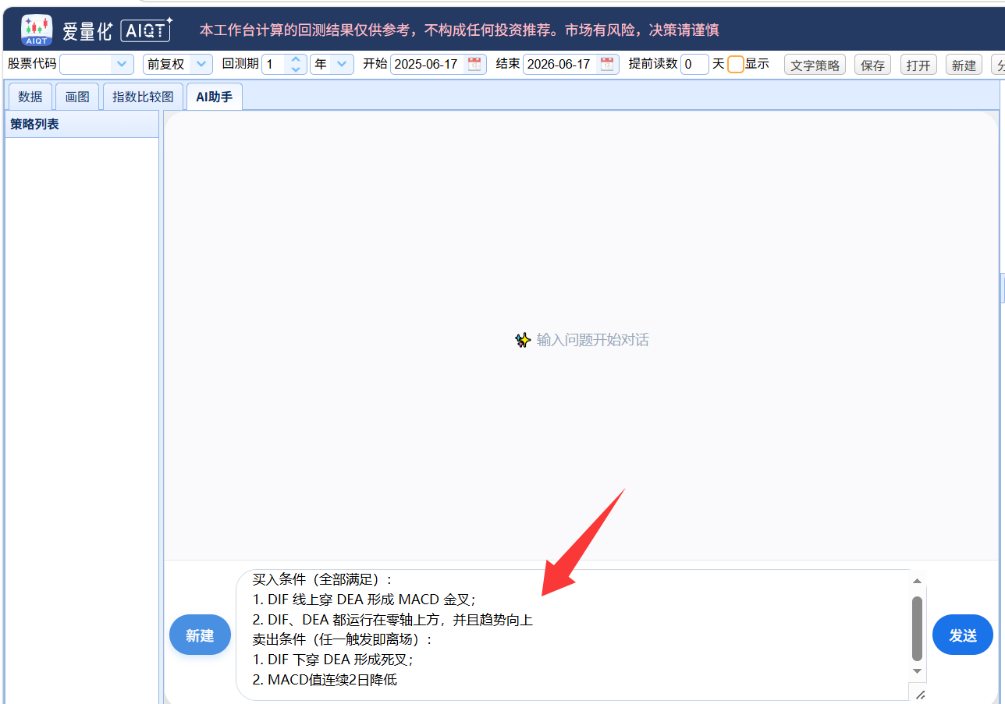
Task: Click the resize handle of the message box
Action: point(920,694)
